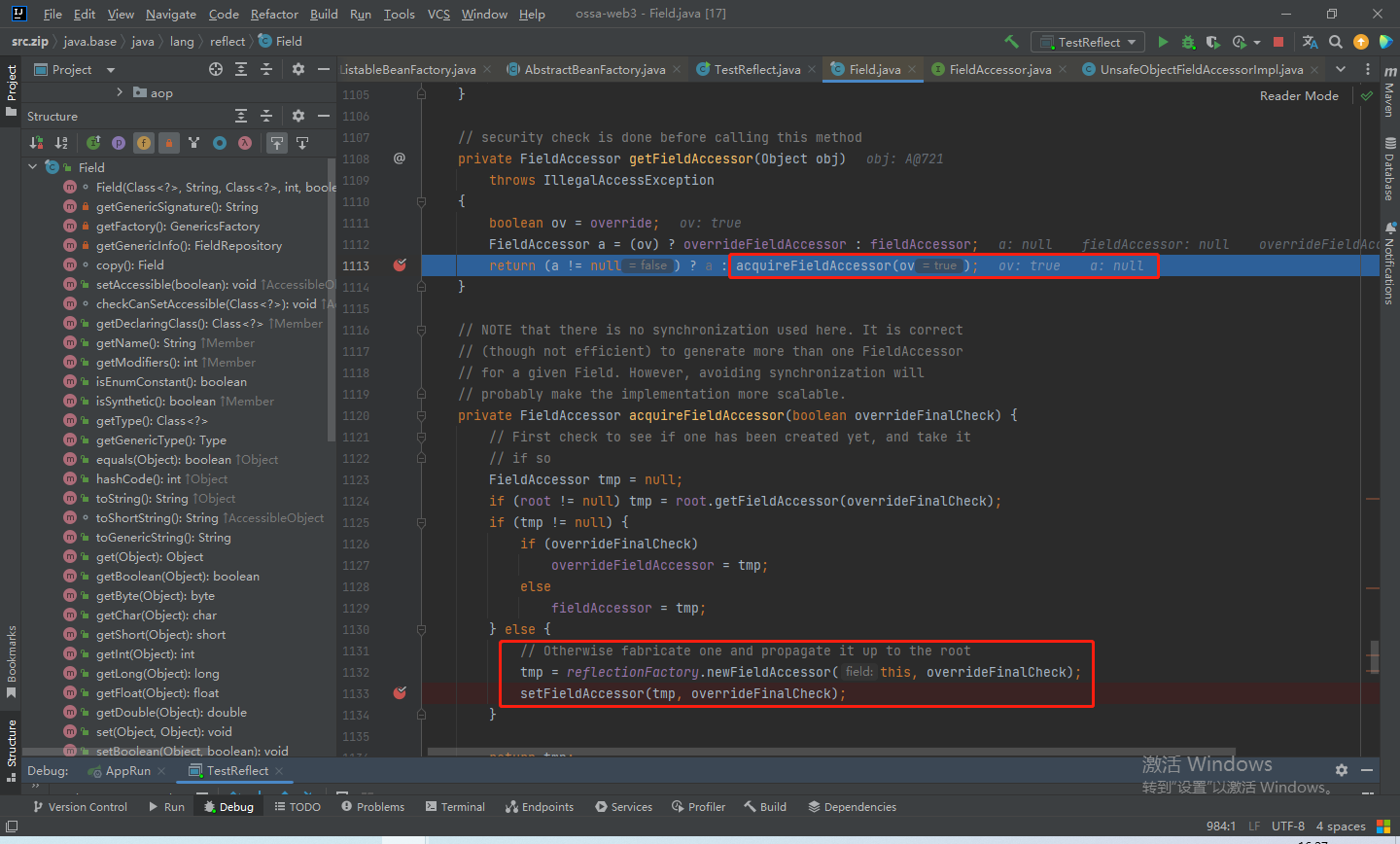Image resolution: width=1400 pixels, height=844 pixels.
Task: Open the Endpoints tool window
Action: pyautogui.click(x=539, y=806)
